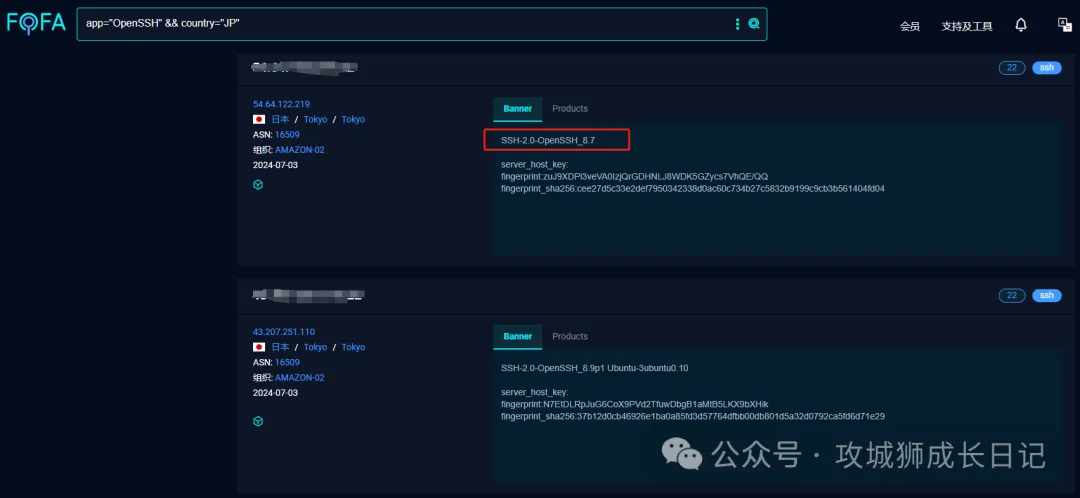Click the FOFA logo

(36, 23)
